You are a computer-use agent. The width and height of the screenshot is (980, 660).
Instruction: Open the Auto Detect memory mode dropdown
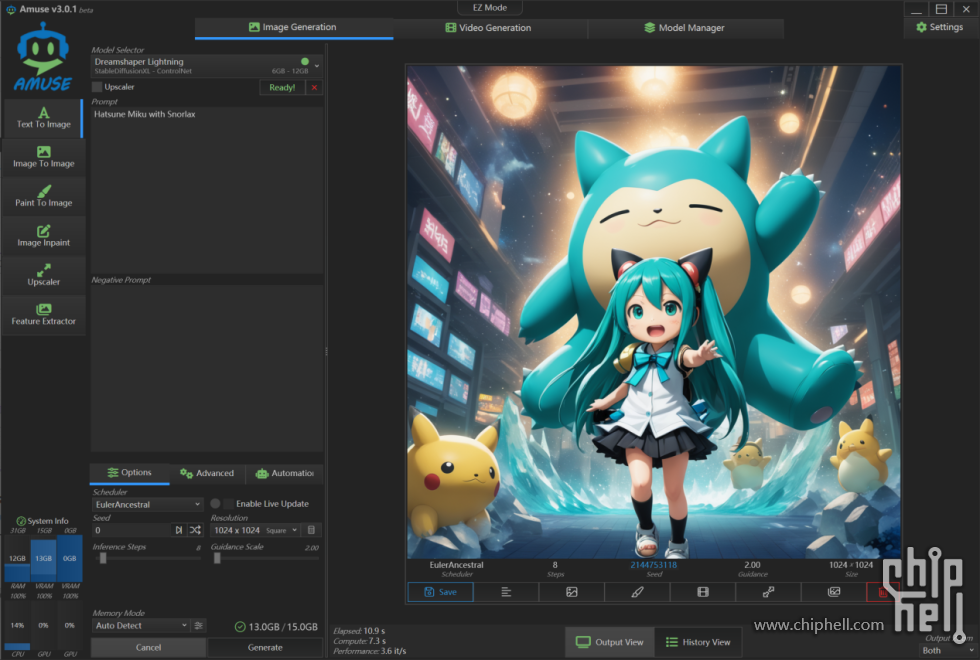141,626
